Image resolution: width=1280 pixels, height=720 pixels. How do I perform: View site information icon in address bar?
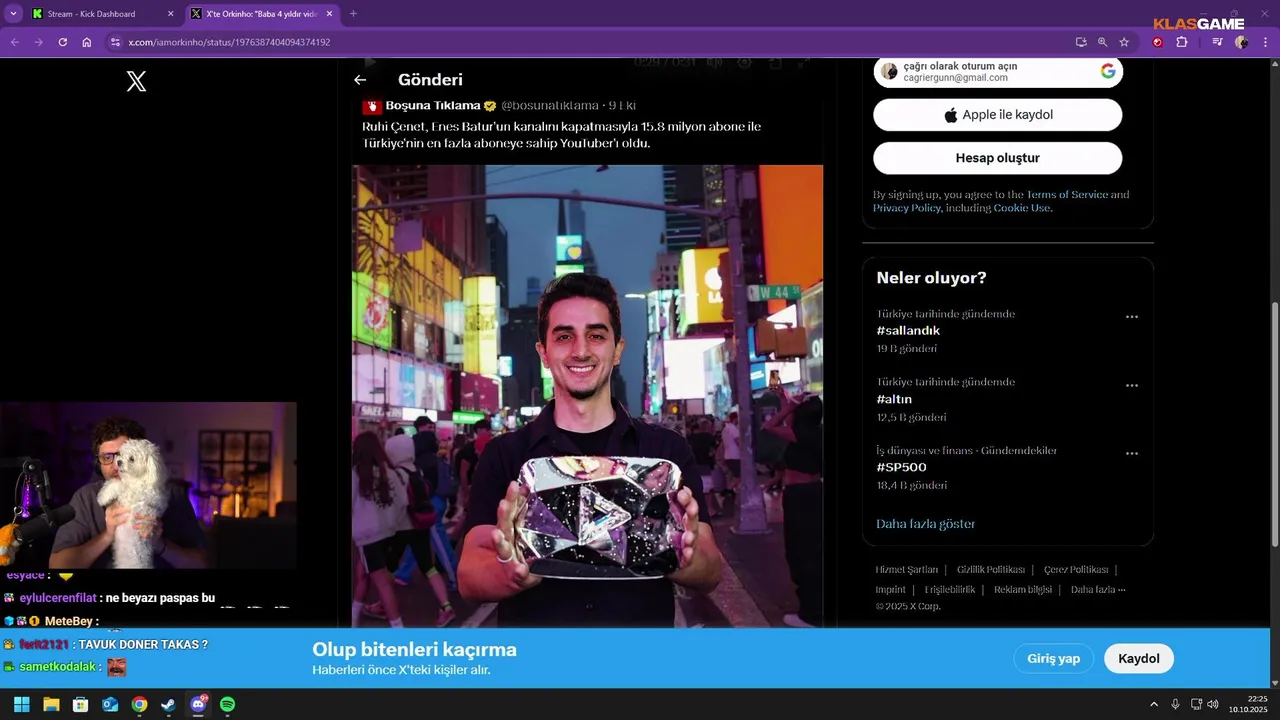tap(115, 42)
